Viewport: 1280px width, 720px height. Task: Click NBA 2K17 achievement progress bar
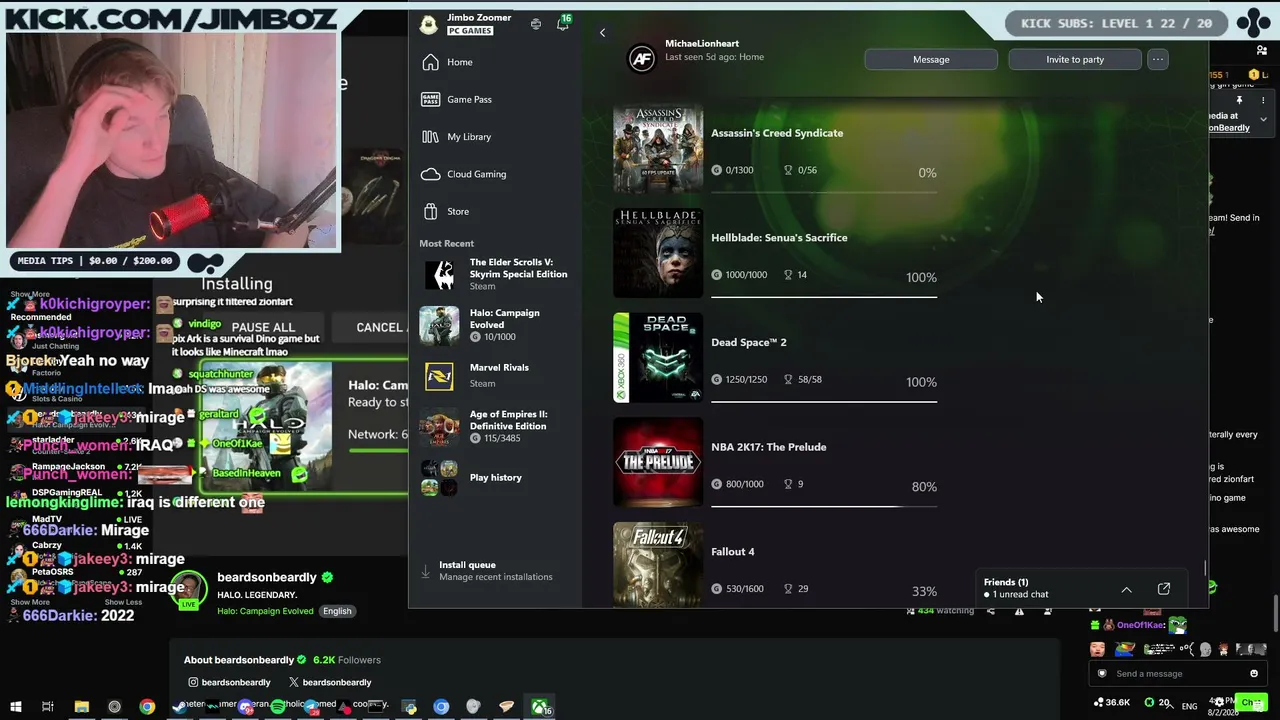pos(824,506)
